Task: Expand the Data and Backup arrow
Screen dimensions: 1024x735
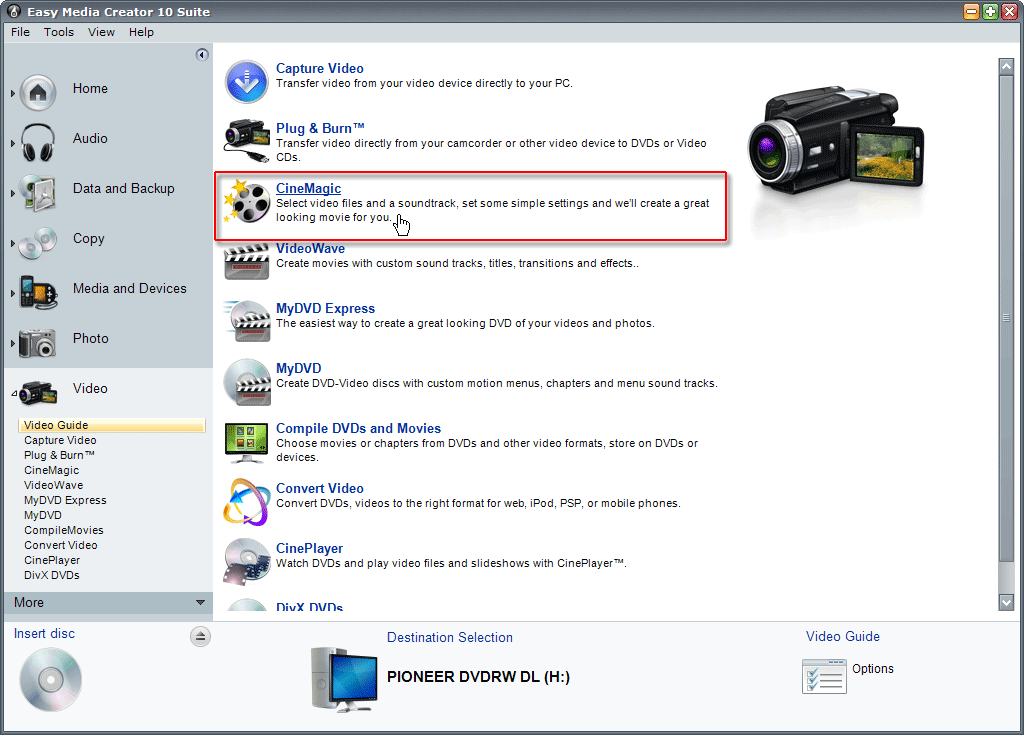Action: [x=12, y=193]
